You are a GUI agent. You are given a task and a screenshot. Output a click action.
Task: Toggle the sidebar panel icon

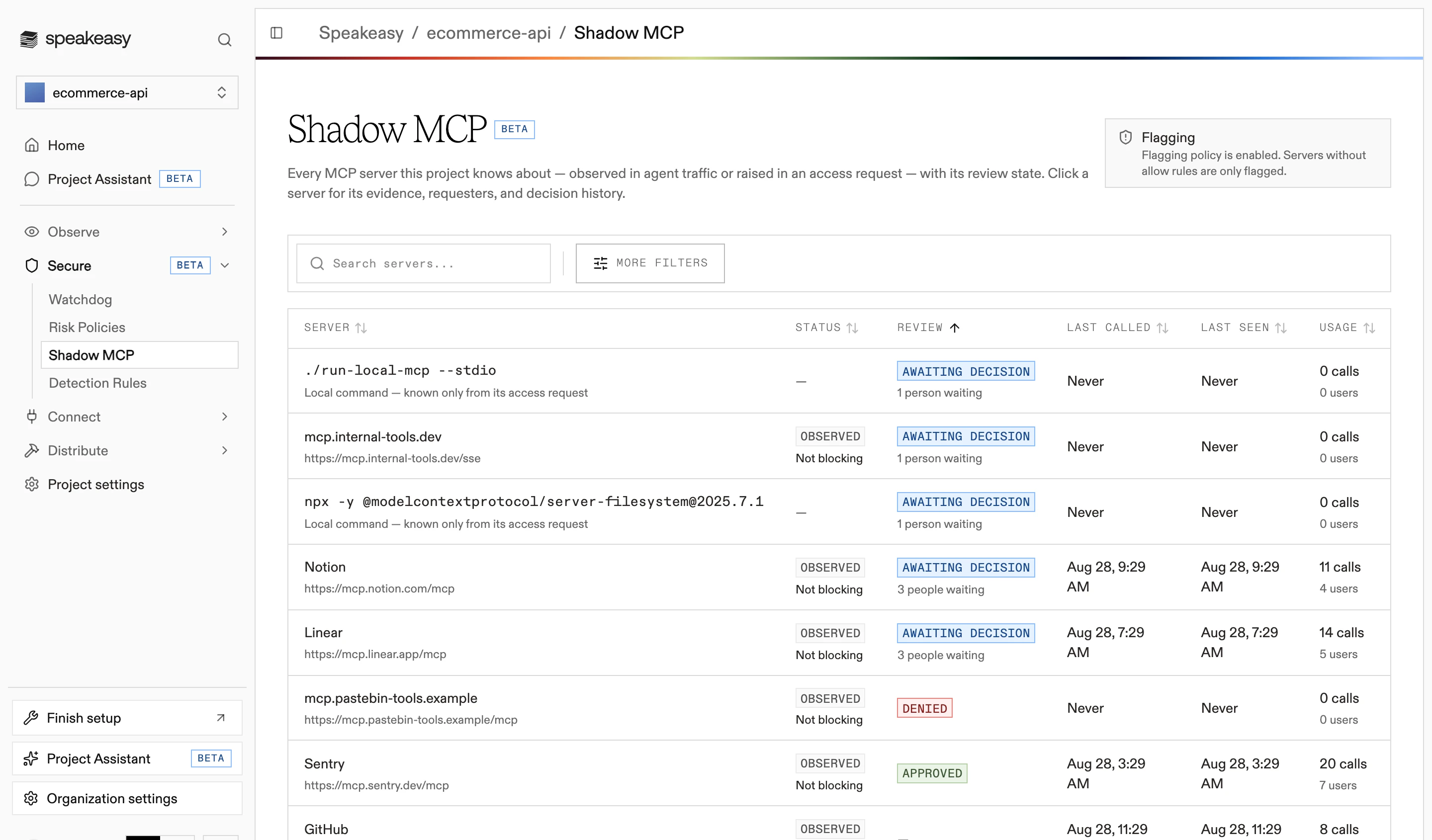point(277,33)
